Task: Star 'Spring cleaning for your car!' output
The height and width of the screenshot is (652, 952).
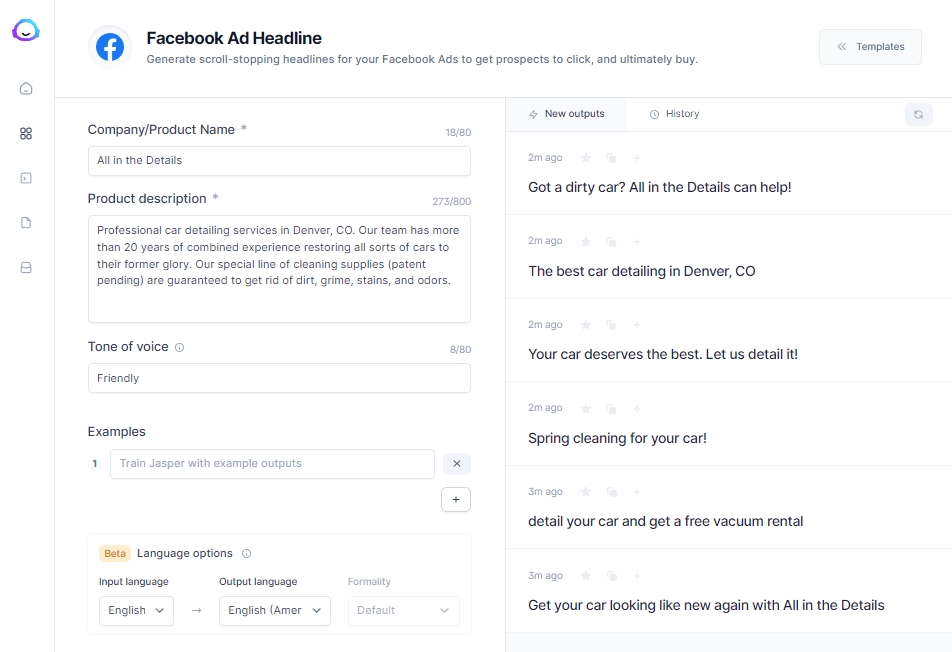Action: (x=586, y=409)
